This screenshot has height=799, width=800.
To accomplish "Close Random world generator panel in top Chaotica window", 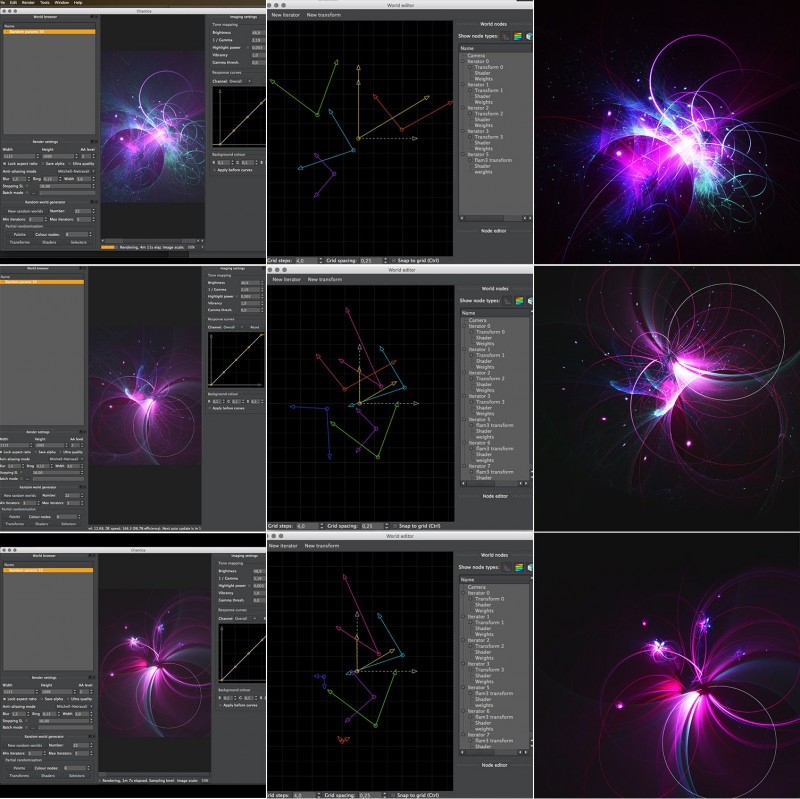I will coord(95,202).
